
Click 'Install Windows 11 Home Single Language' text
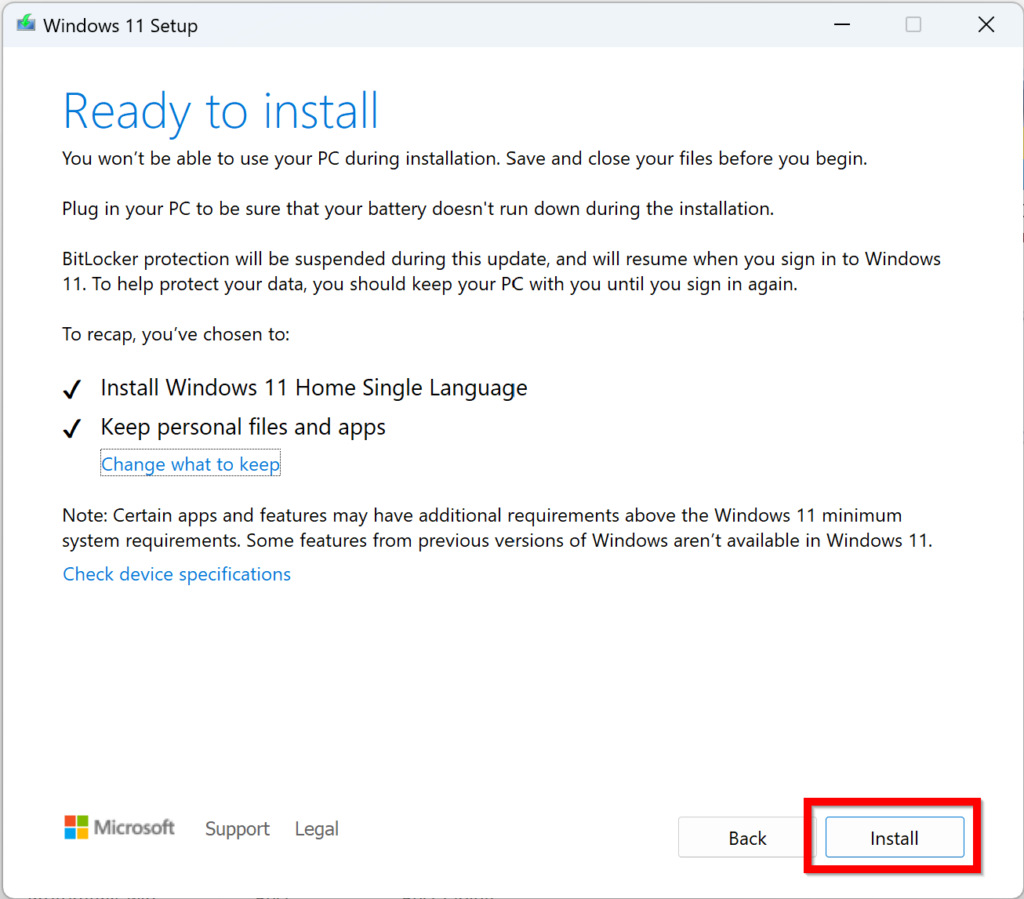(313, 388)
